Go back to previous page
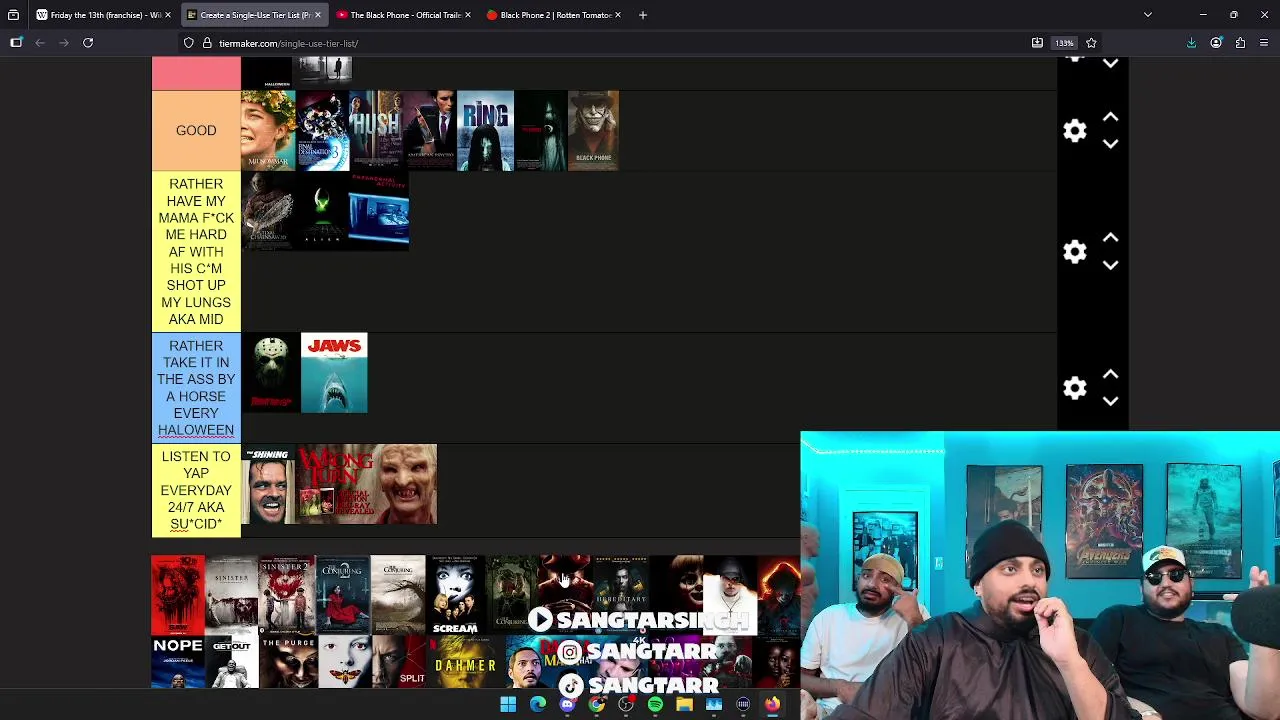The image size is (1280, 720). (x=40, y=43)
